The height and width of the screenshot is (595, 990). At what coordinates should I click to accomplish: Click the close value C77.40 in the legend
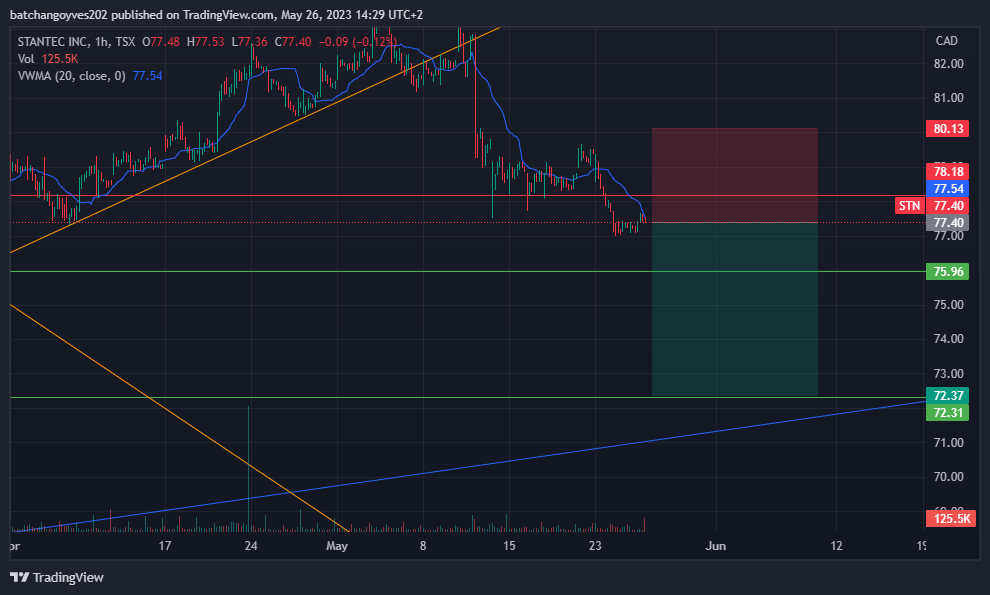tap(293, 42)
